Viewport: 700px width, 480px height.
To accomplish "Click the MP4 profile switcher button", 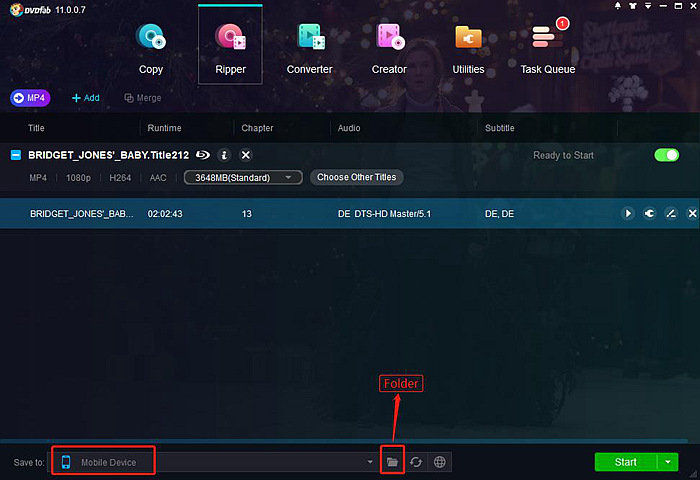I will [x=30, y=98].
